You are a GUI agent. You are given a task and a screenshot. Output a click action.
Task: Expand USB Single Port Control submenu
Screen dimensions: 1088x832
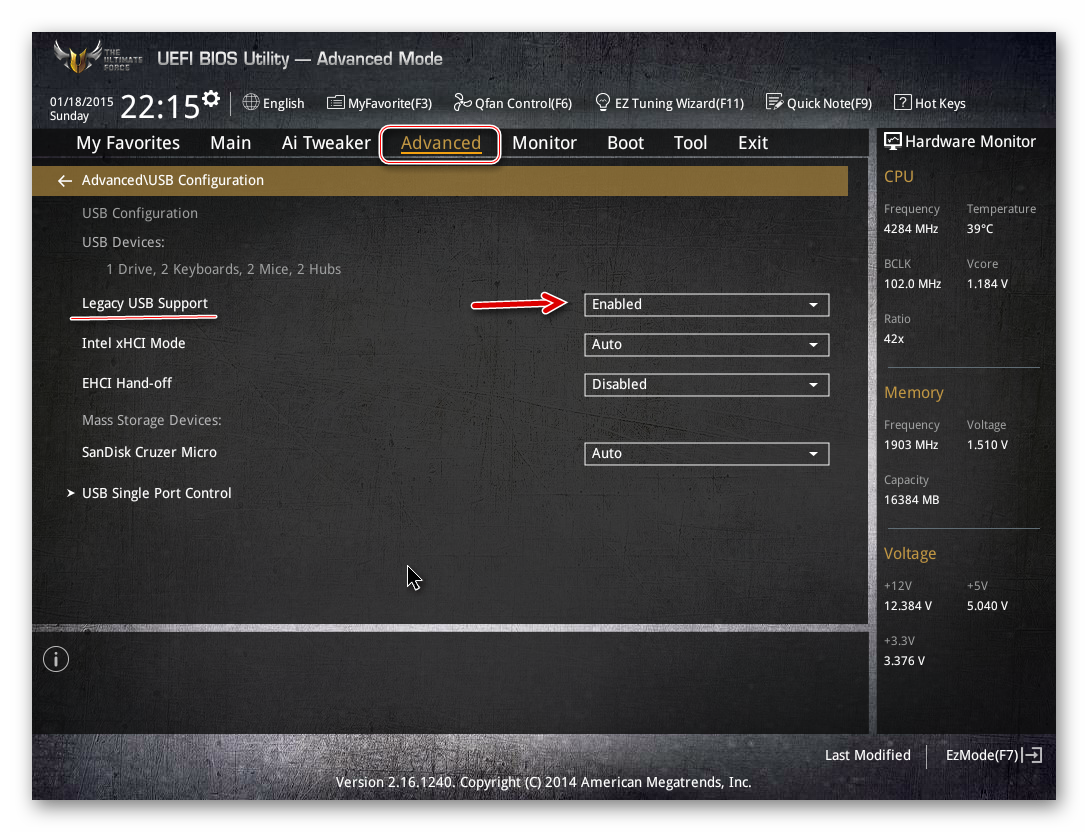156,493
